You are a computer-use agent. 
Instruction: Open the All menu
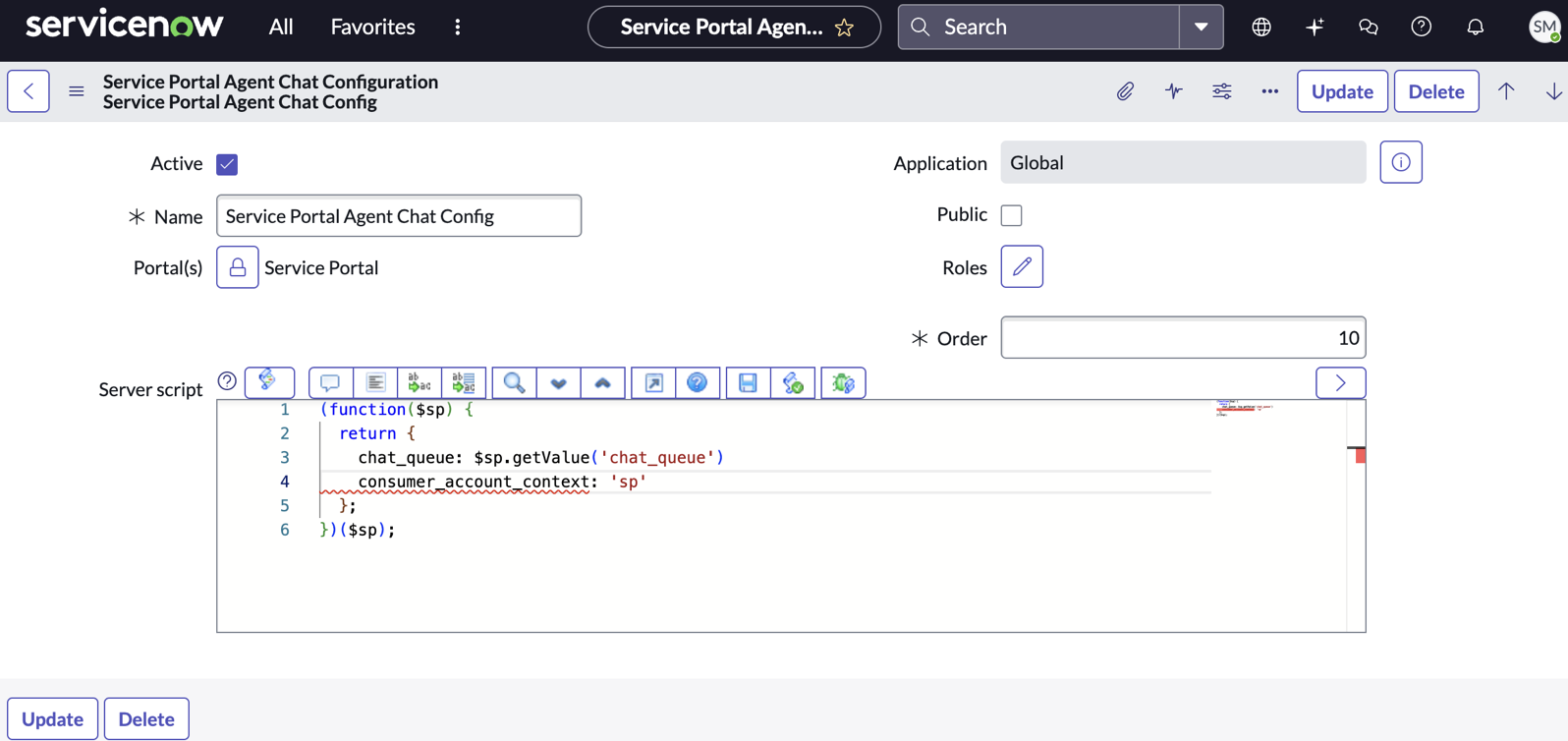[x=281, y=27]
